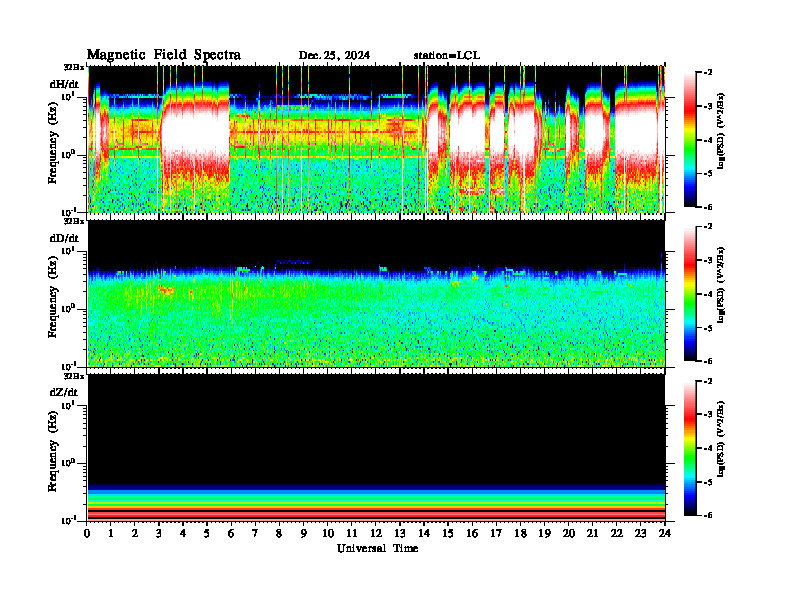
Task: Click hour tick label "5" on time axis
Action: click(207, 533)
